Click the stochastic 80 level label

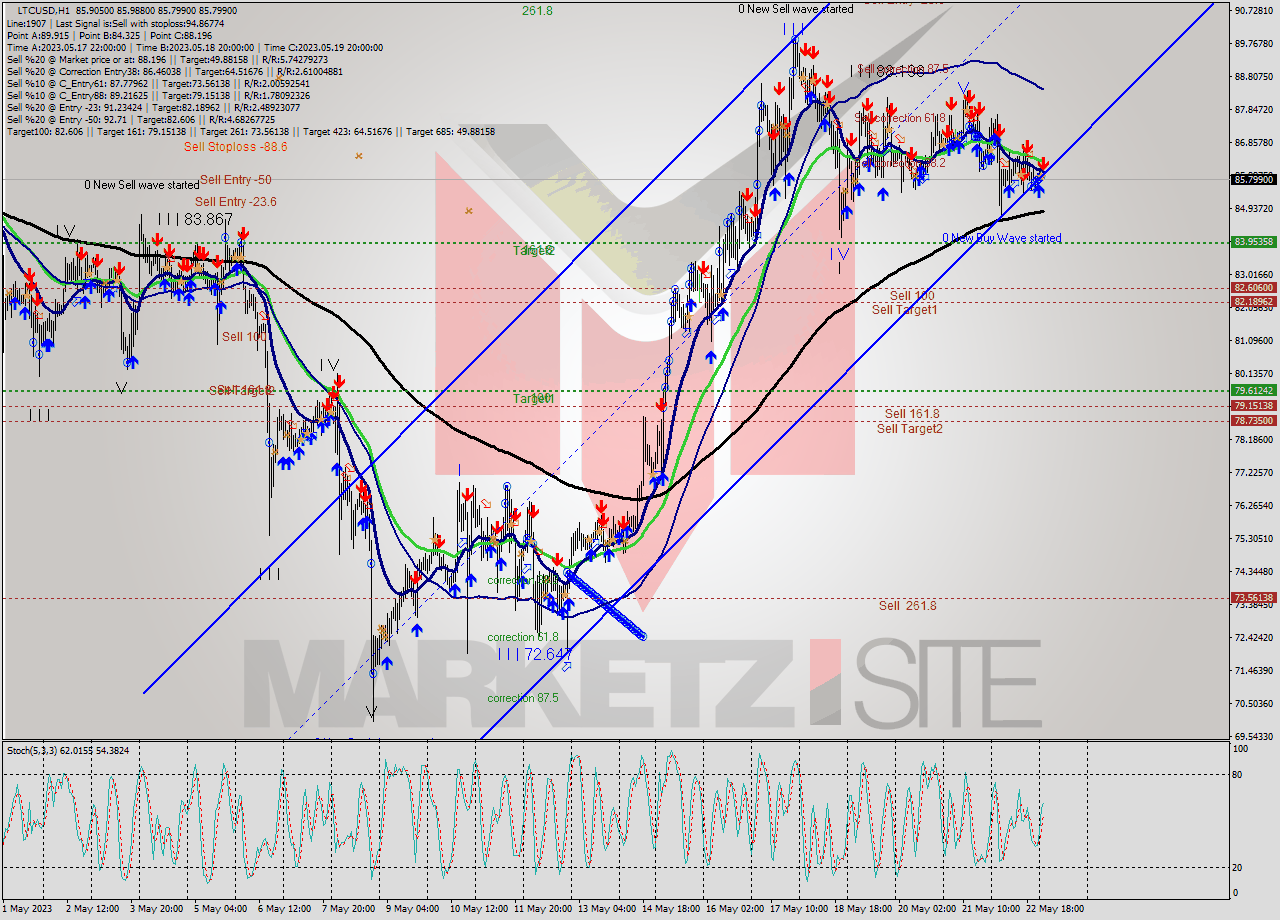[1239, 774]
